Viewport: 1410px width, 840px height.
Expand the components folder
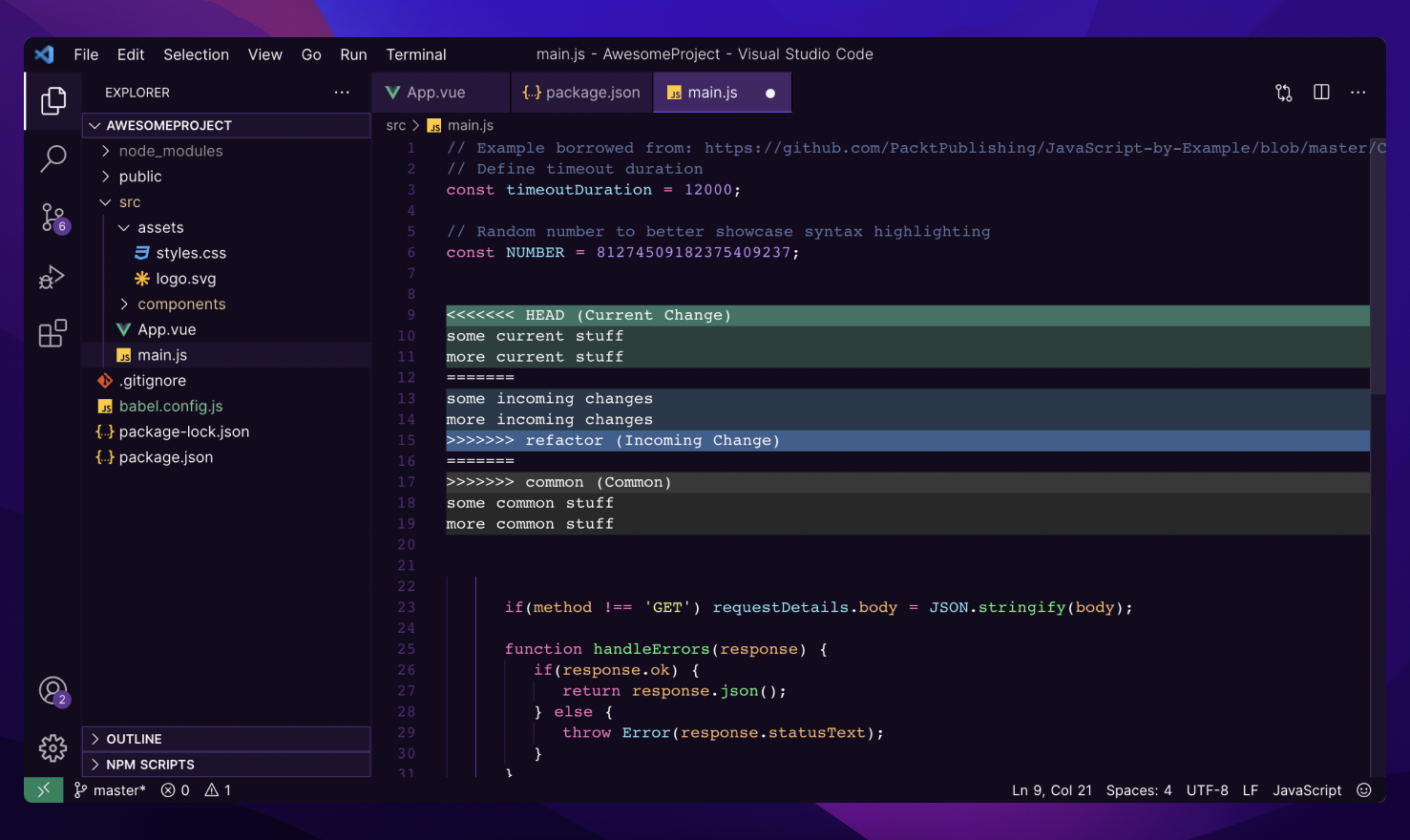(226, 304)
